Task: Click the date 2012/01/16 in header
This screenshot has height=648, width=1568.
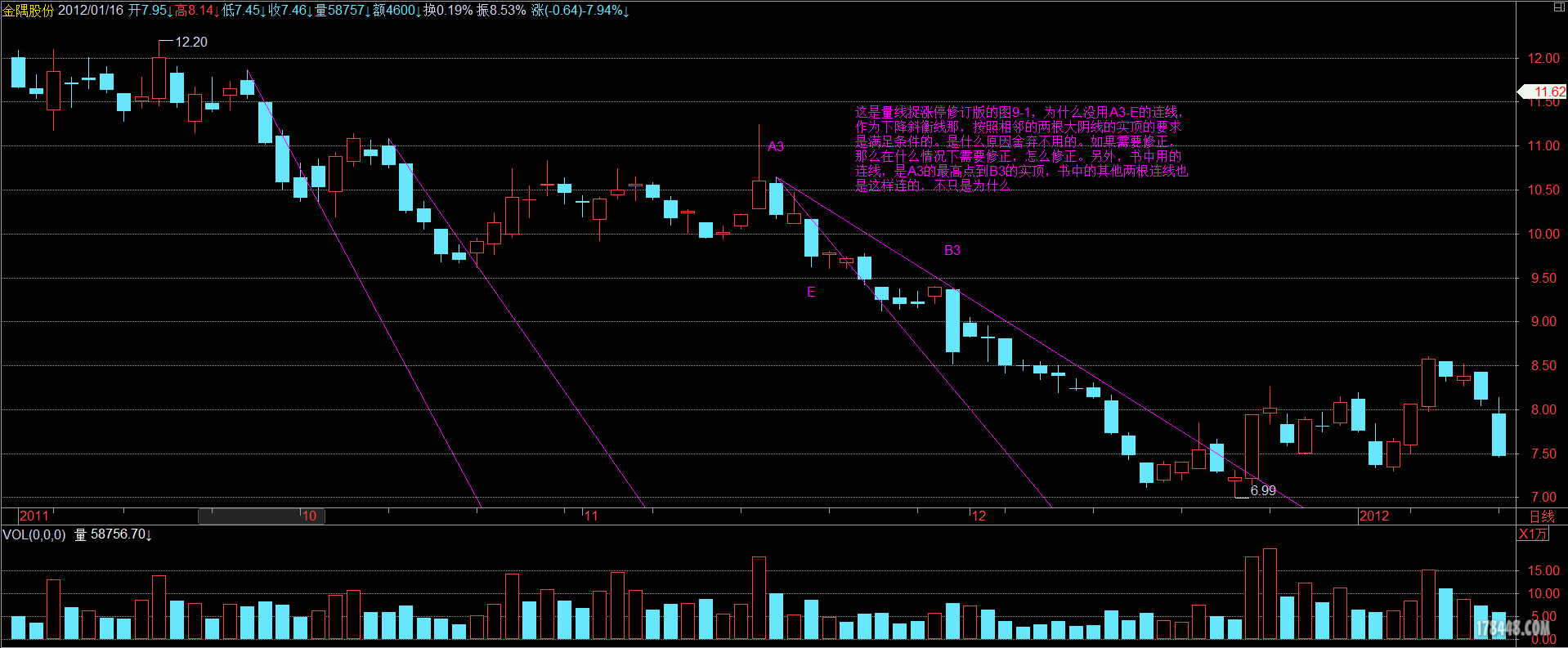Action: click(x=91, y=11)
